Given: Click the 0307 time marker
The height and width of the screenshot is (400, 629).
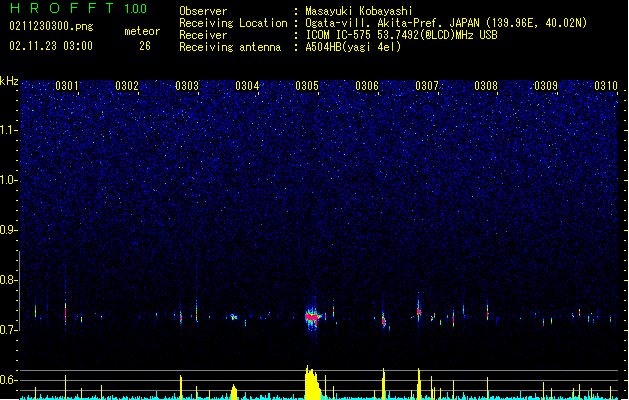Looking at the screenshot, I should [x=427, y=85].
